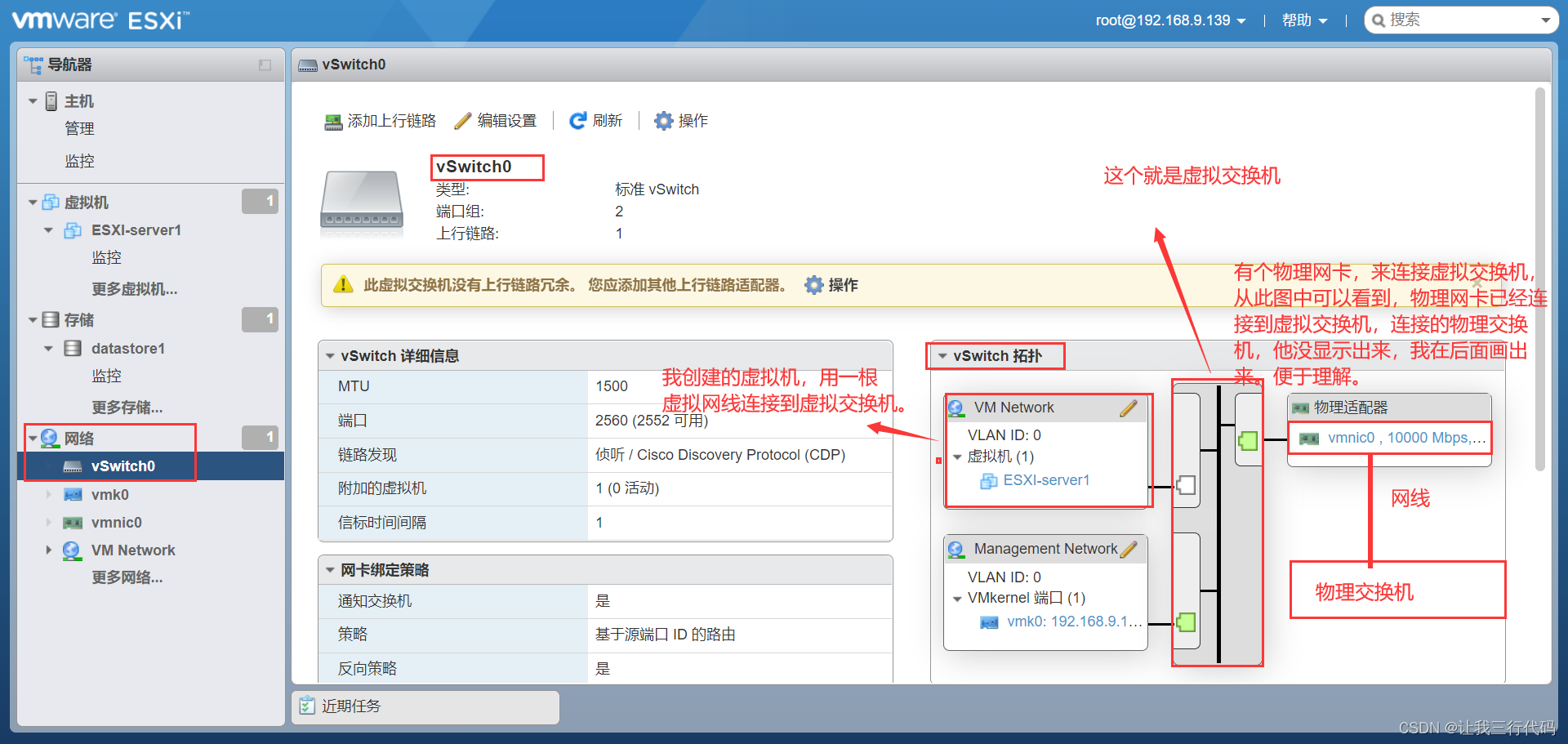
Task: Collapse the vSwitch details (详细信息) section
Action: [331, 356]
